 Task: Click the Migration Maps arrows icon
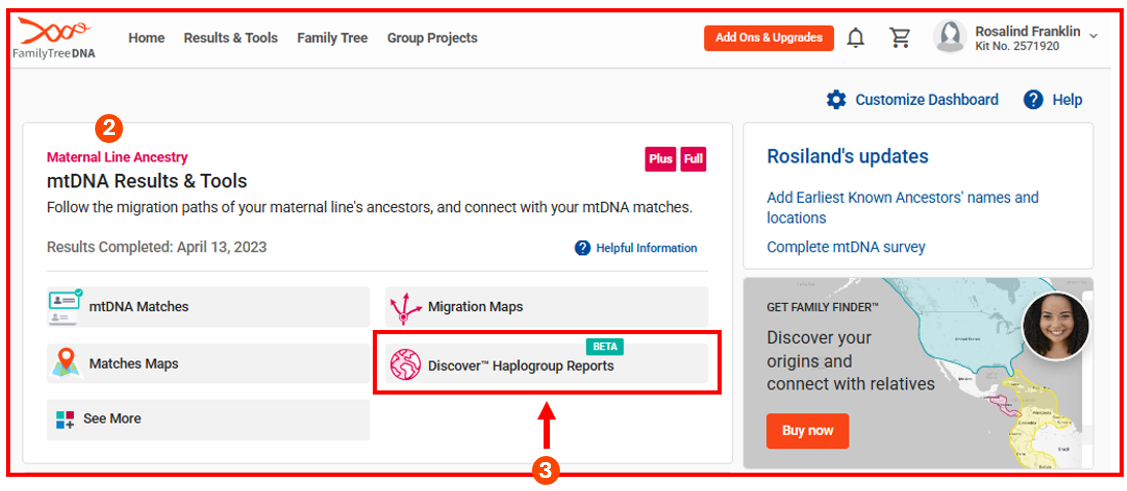pos(405,308)
